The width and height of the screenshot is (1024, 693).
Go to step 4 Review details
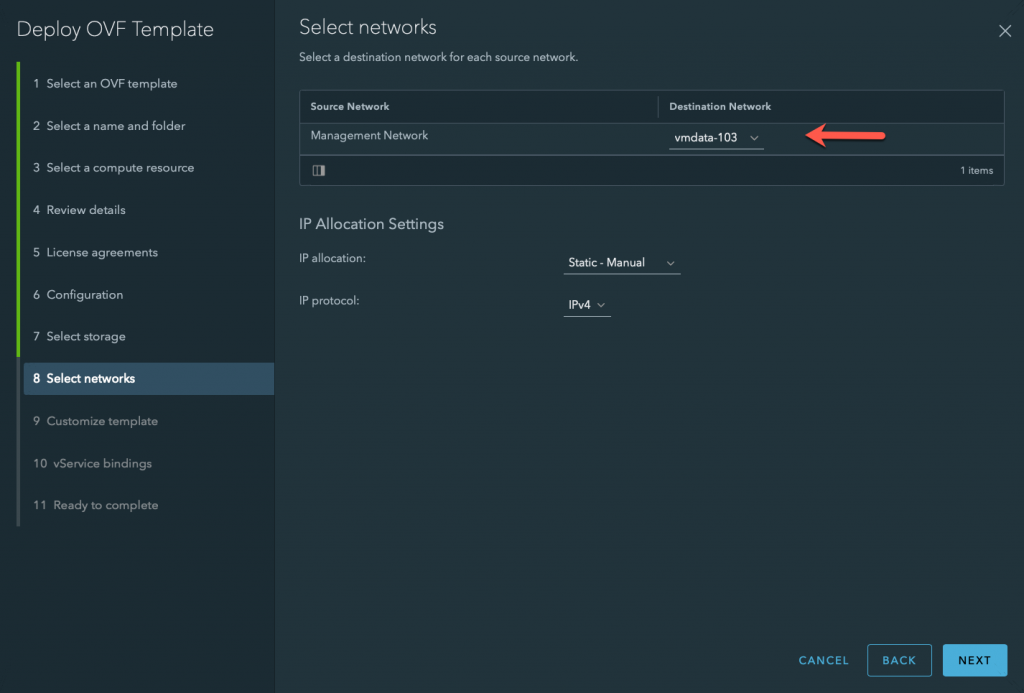[79, 210]
